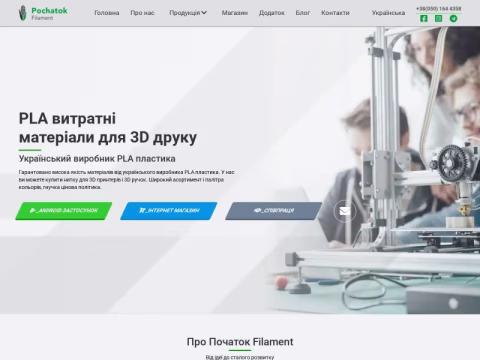This screenshot has height=360, width=480.
Task: Click the gray Співпраця button
Action: [x=274, y=211]
